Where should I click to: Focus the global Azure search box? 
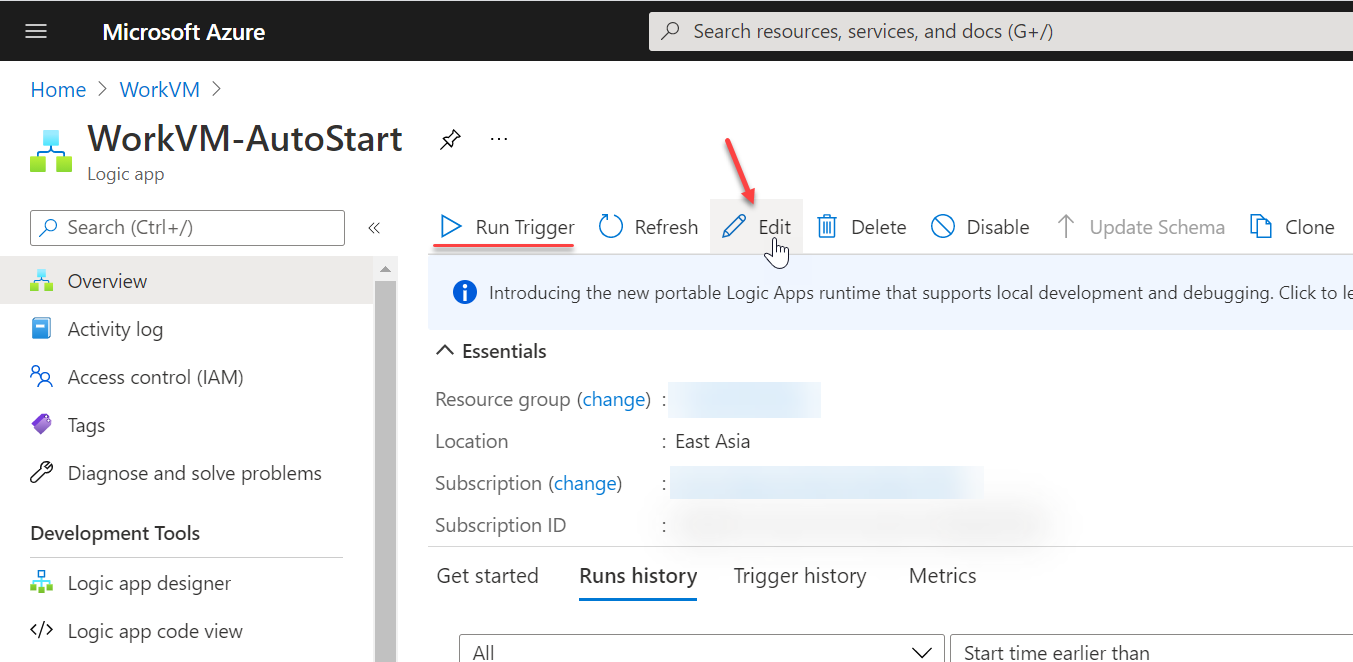click(x=1000, y=31)
